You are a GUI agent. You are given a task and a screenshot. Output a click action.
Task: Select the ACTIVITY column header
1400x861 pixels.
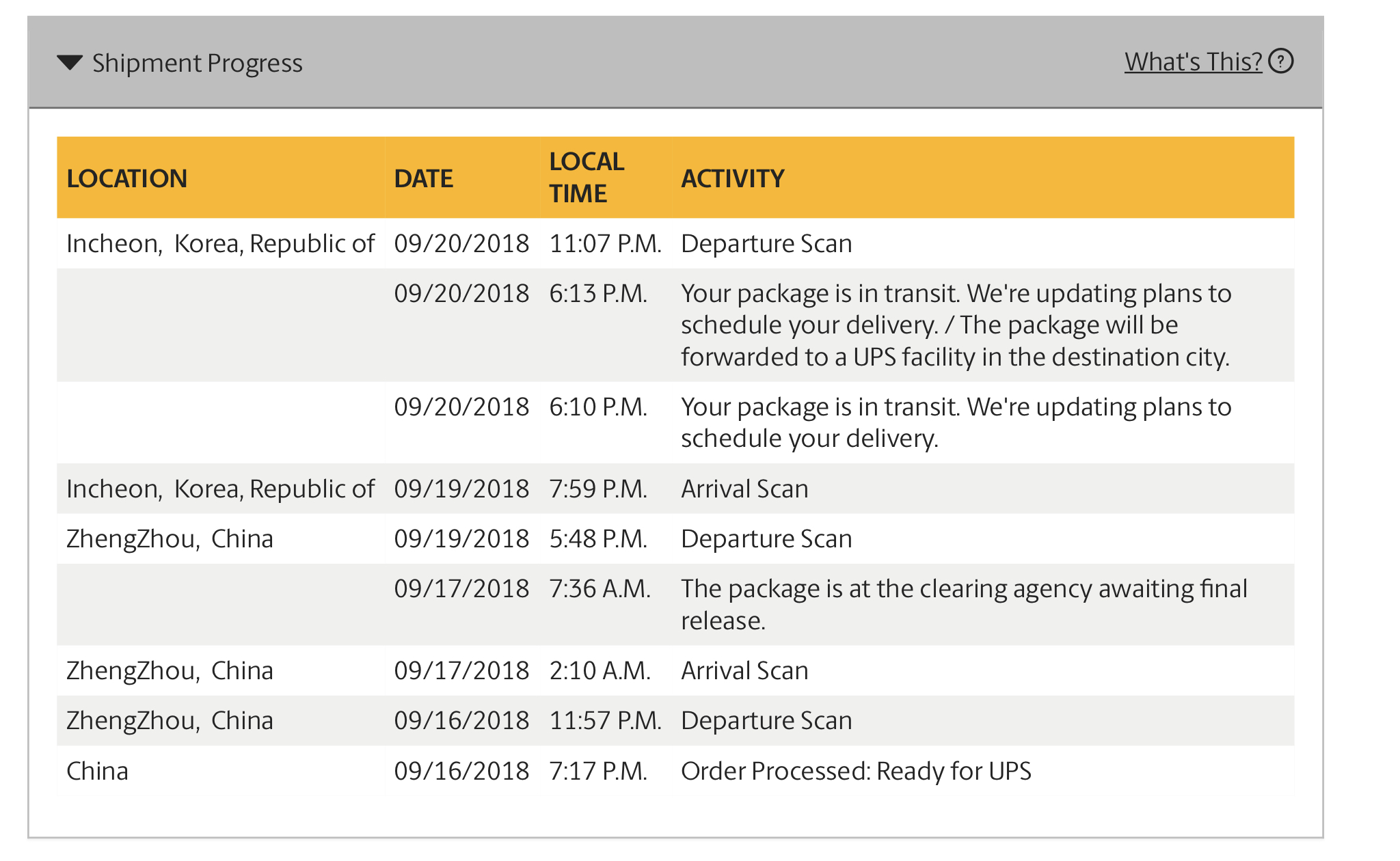[732, 178]
